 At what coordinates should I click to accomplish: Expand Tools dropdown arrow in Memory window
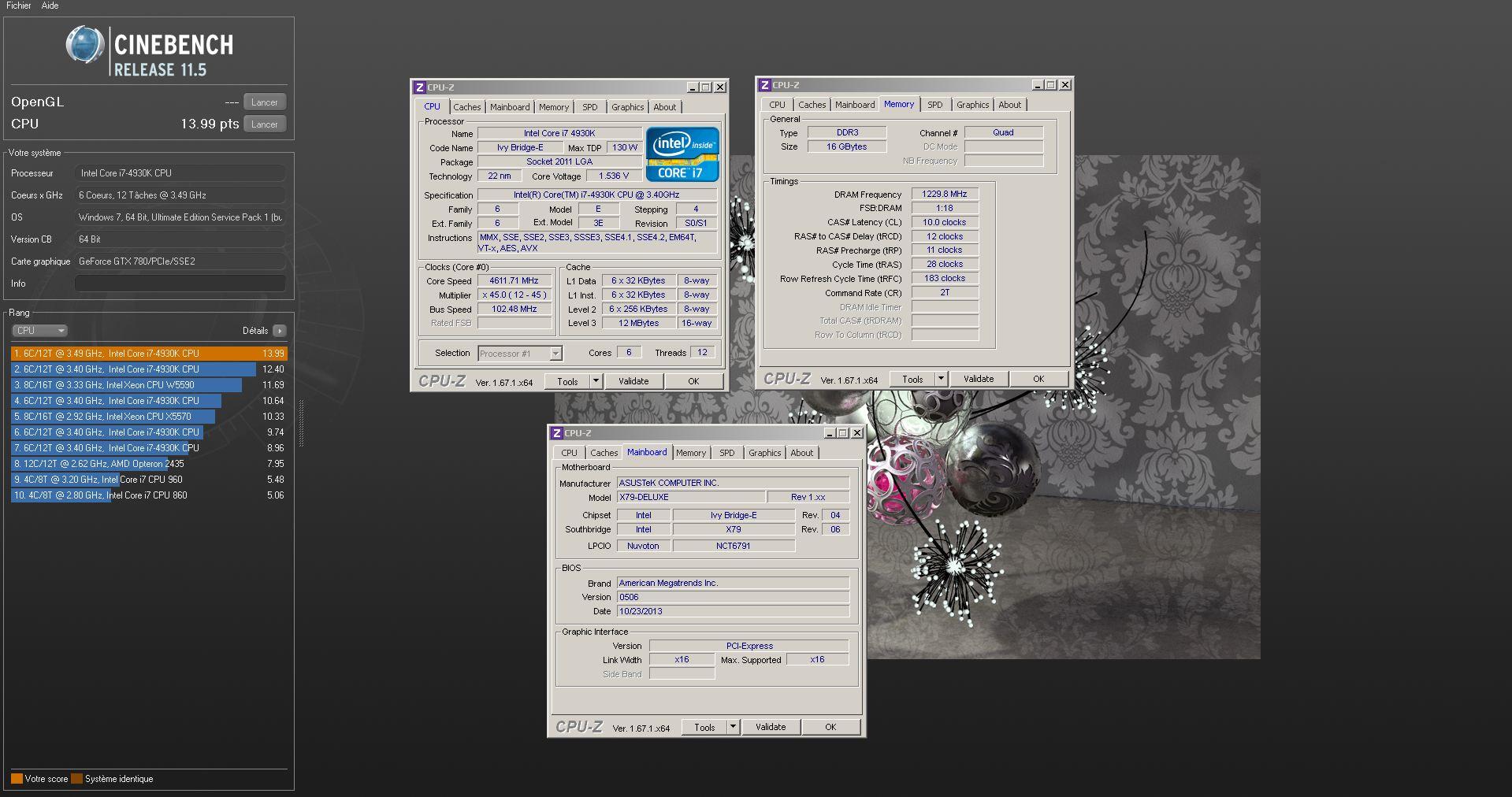pos(941,379)
